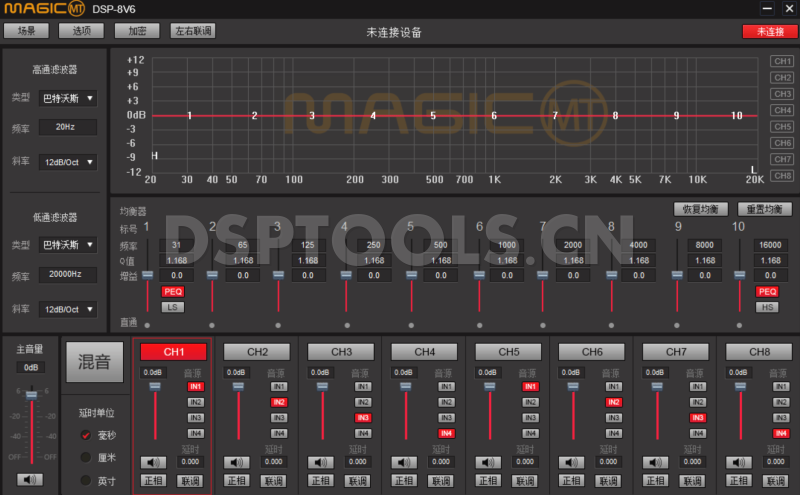The height and width of the screenshot is (495, 800).
Task: Click high-pass frequency field 20Hz
Action: (68, 127)
